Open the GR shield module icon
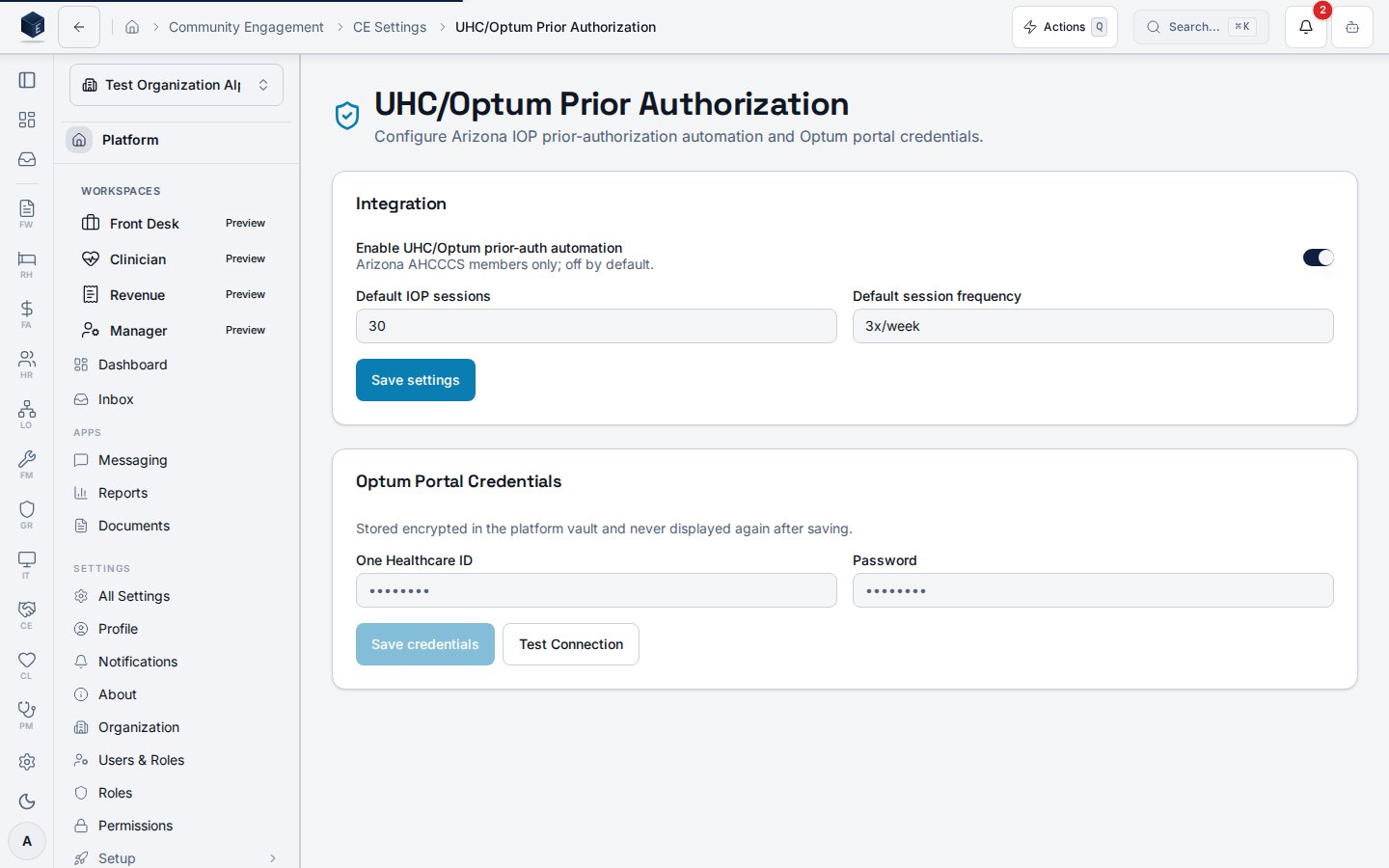 pyautogui.click(x=27, y=514)
